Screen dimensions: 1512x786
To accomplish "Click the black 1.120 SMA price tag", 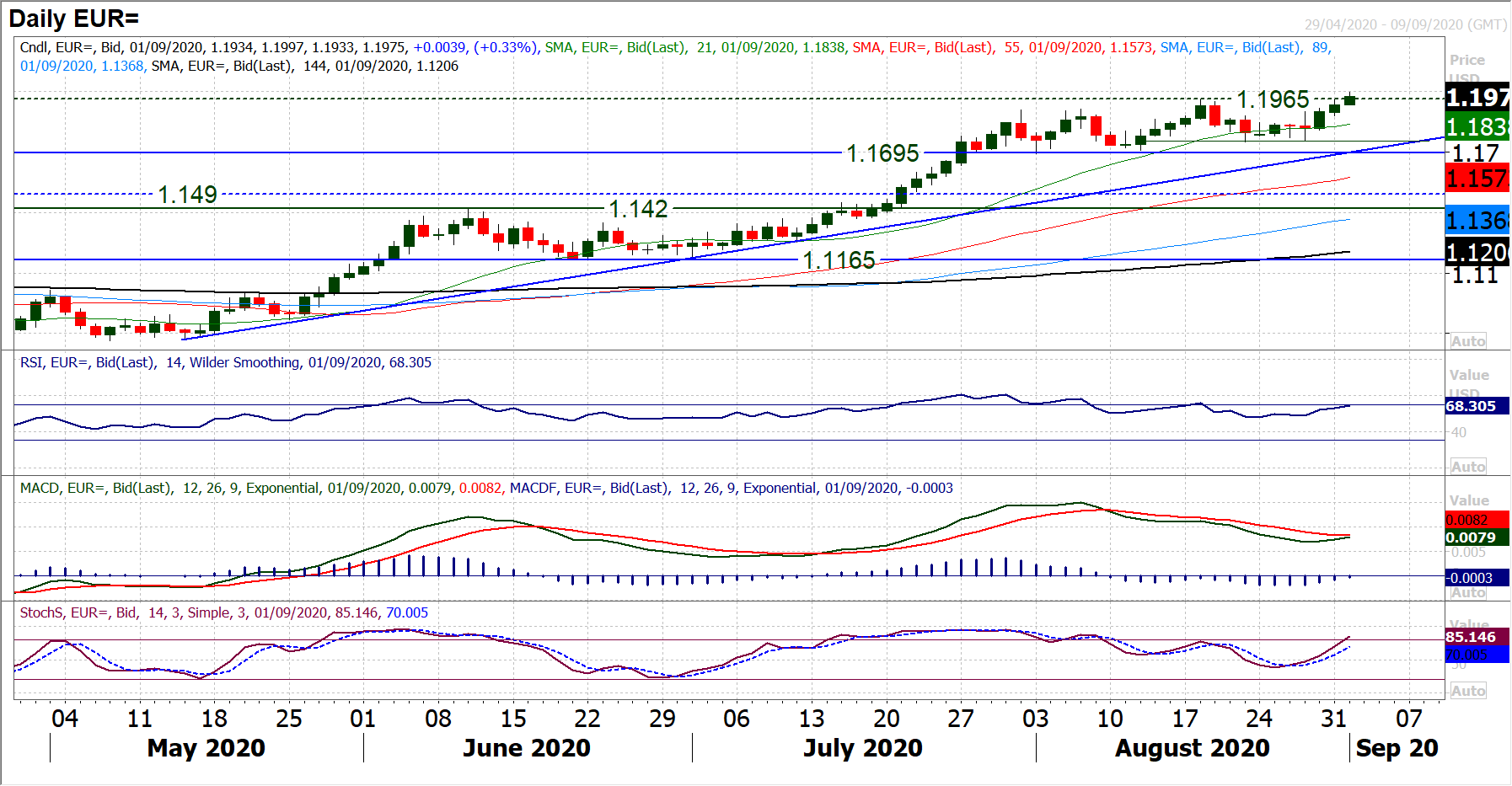I will pos(1477,252).
